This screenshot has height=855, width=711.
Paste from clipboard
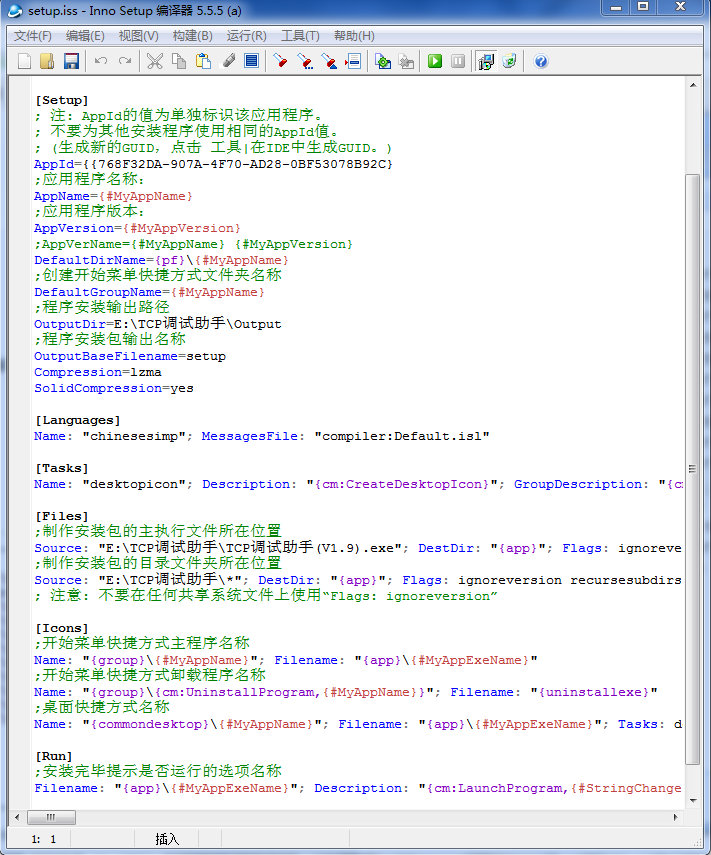click(203, 61)
